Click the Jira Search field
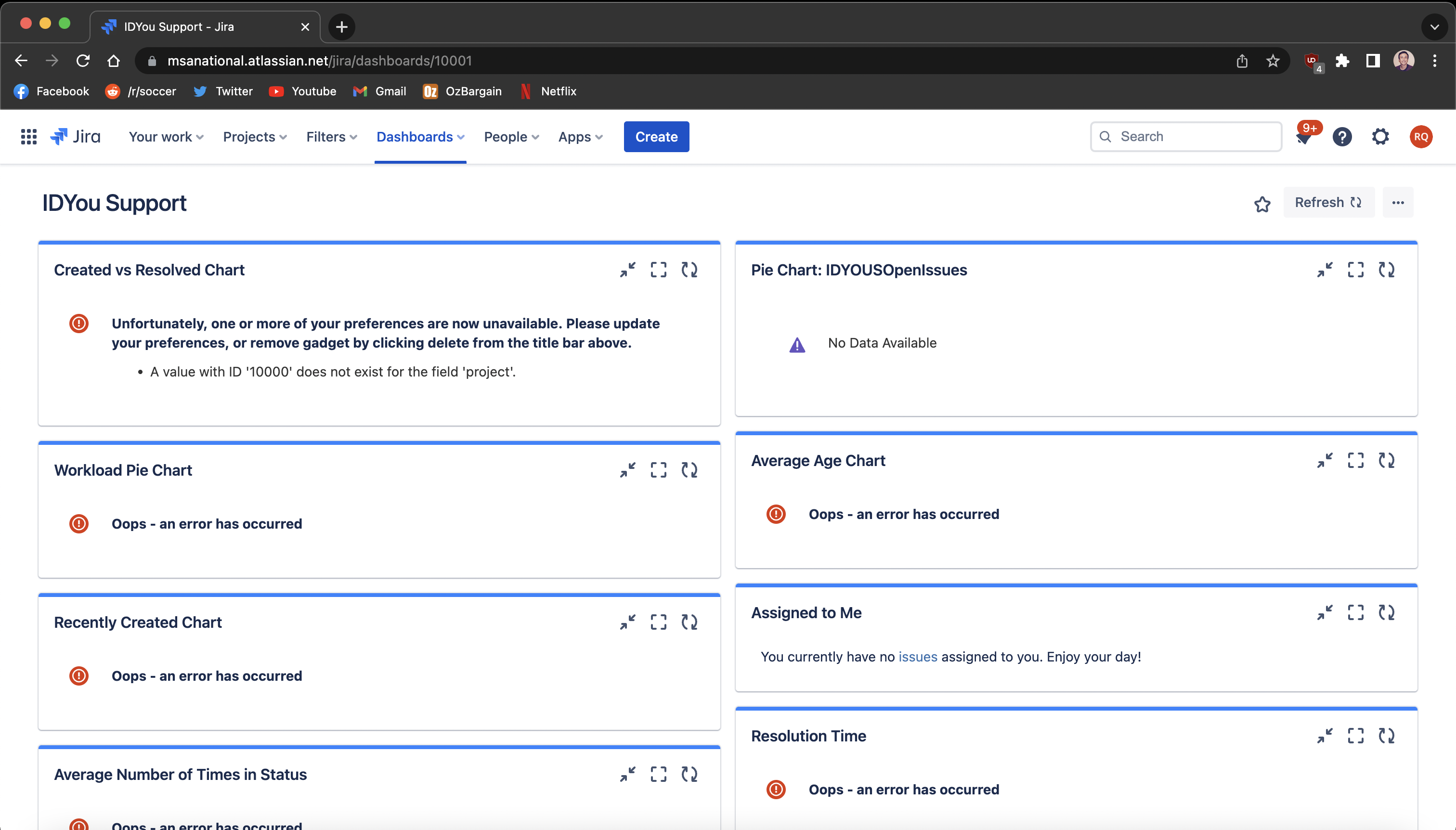This screenshot has width=1456, height=830. 1186,137
